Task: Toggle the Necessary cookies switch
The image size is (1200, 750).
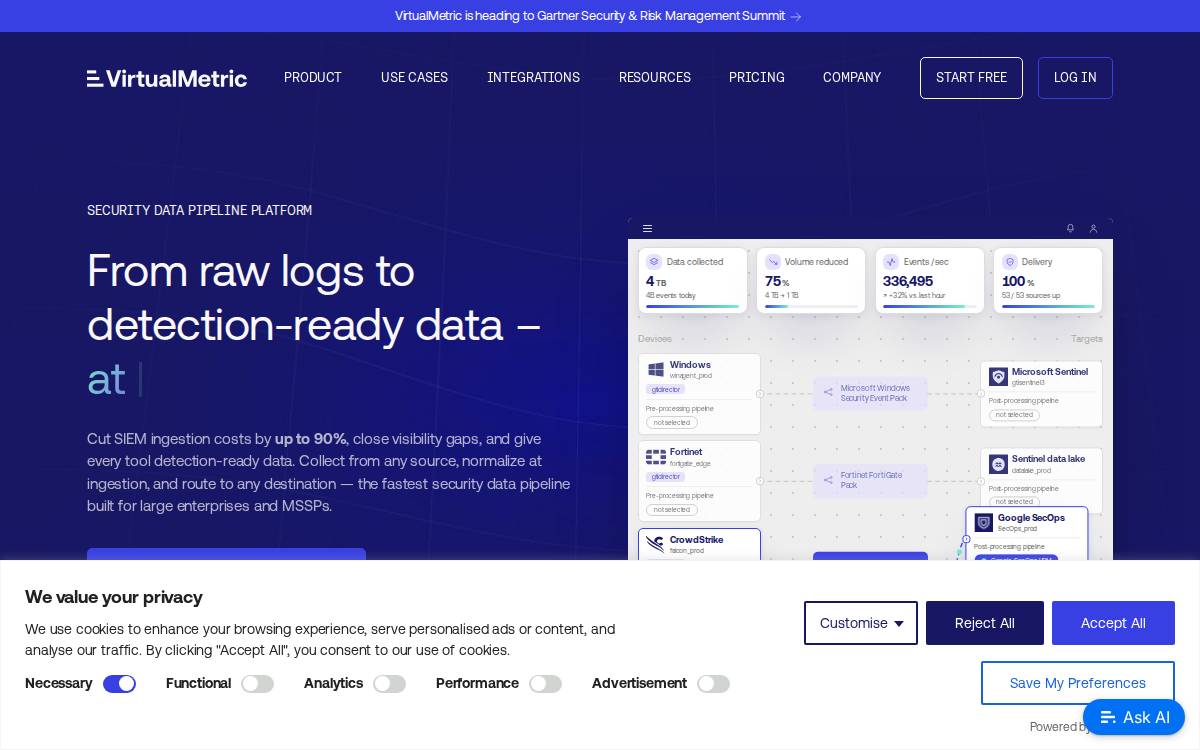Action: pos(119,684)
